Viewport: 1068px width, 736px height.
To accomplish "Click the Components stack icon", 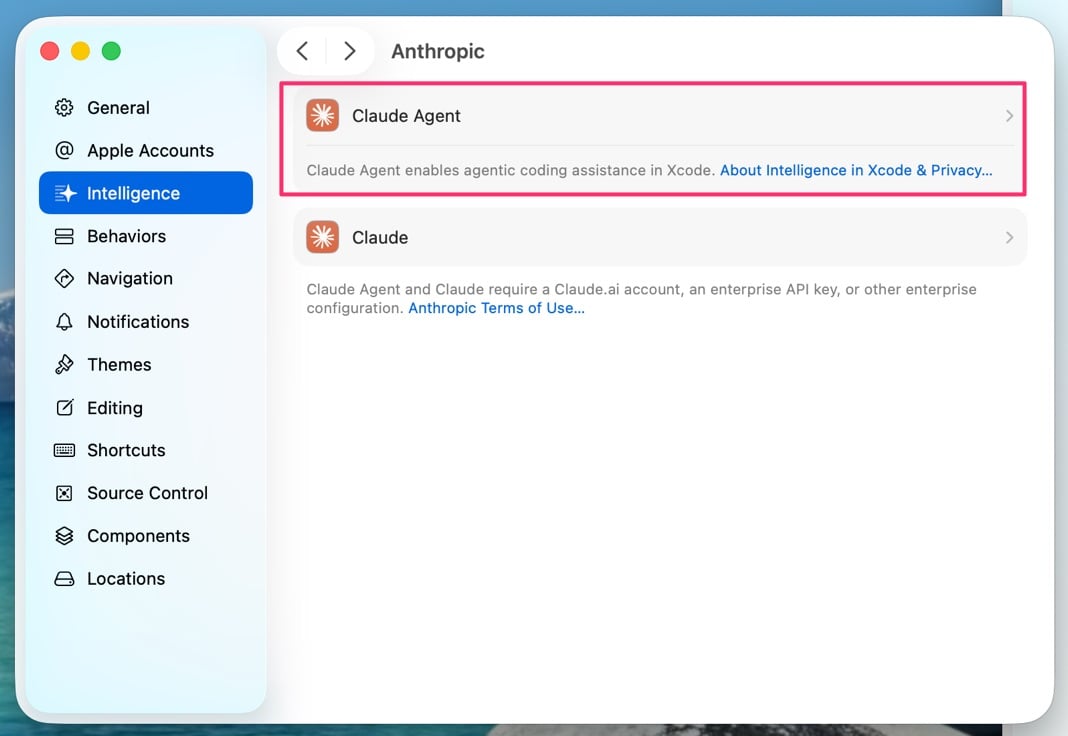I will click(64, 536).
